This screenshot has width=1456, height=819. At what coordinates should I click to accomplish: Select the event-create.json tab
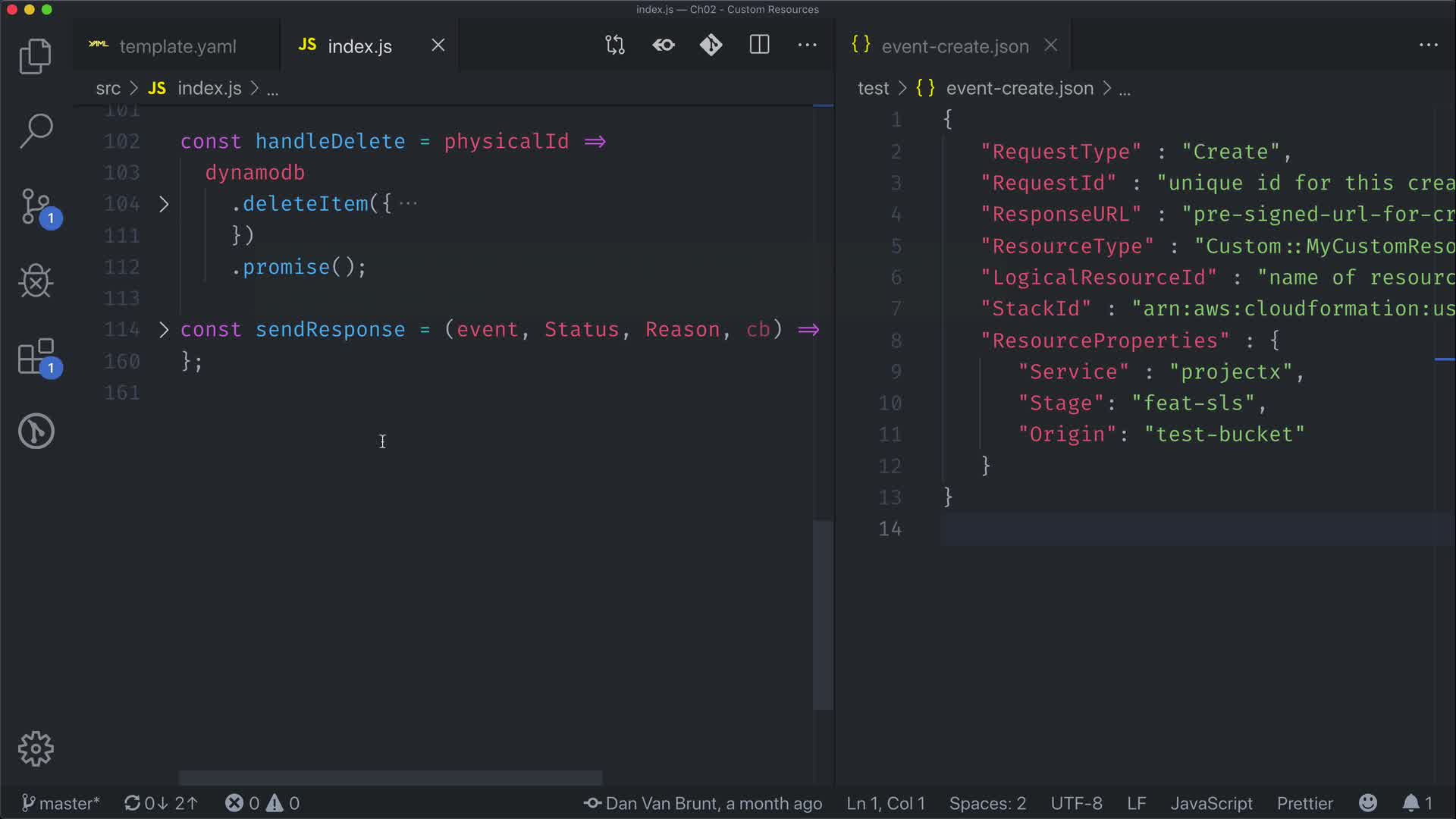[x=954, y=46]
